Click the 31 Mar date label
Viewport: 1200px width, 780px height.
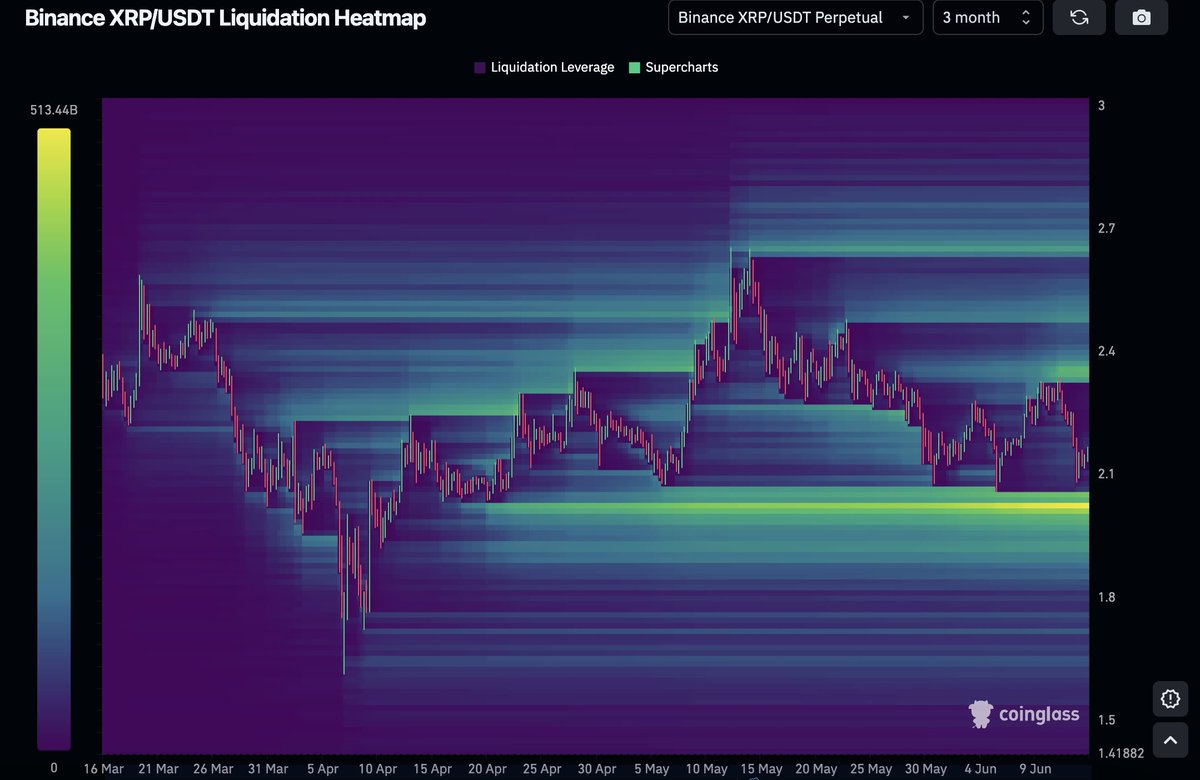click(267, 769)
